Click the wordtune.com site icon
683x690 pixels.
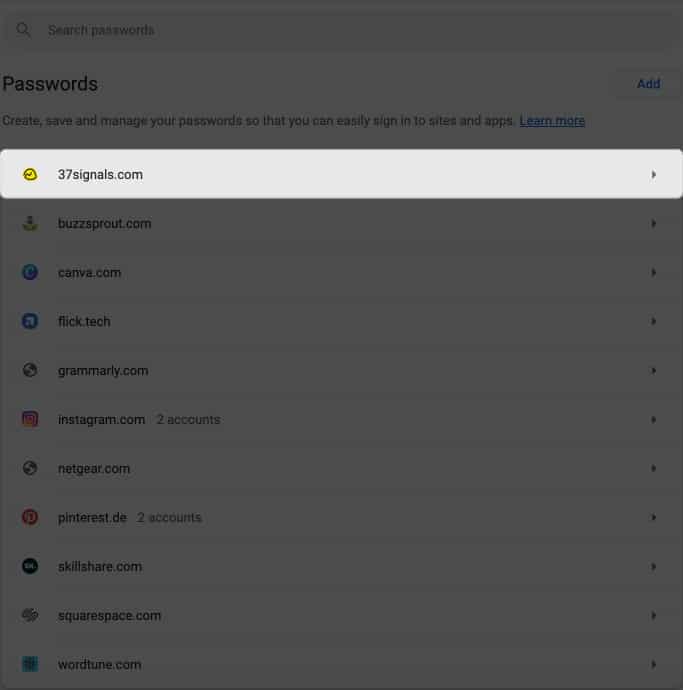pos(30,665)
